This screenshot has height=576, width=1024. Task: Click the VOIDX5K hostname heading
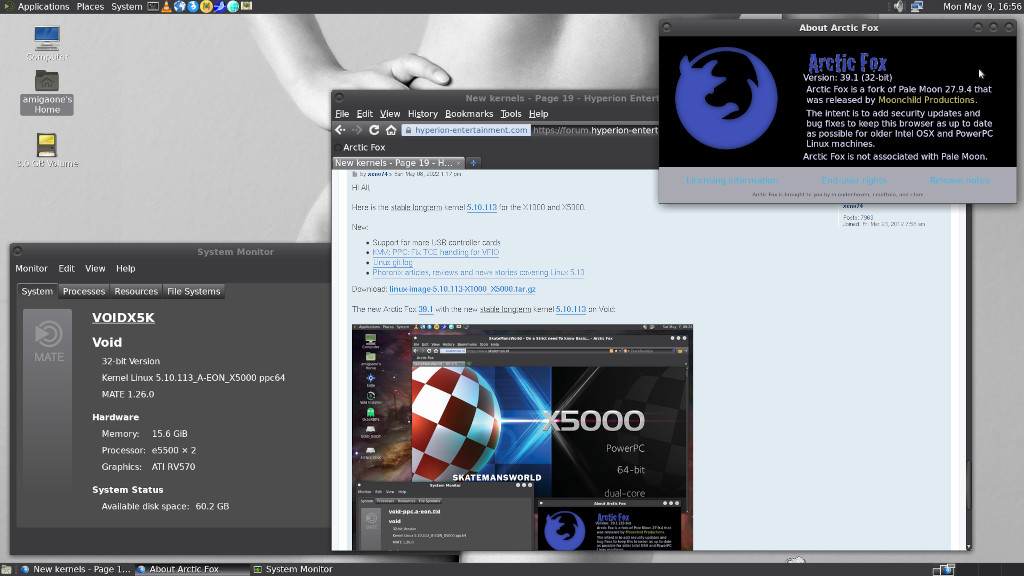[123, 317]
